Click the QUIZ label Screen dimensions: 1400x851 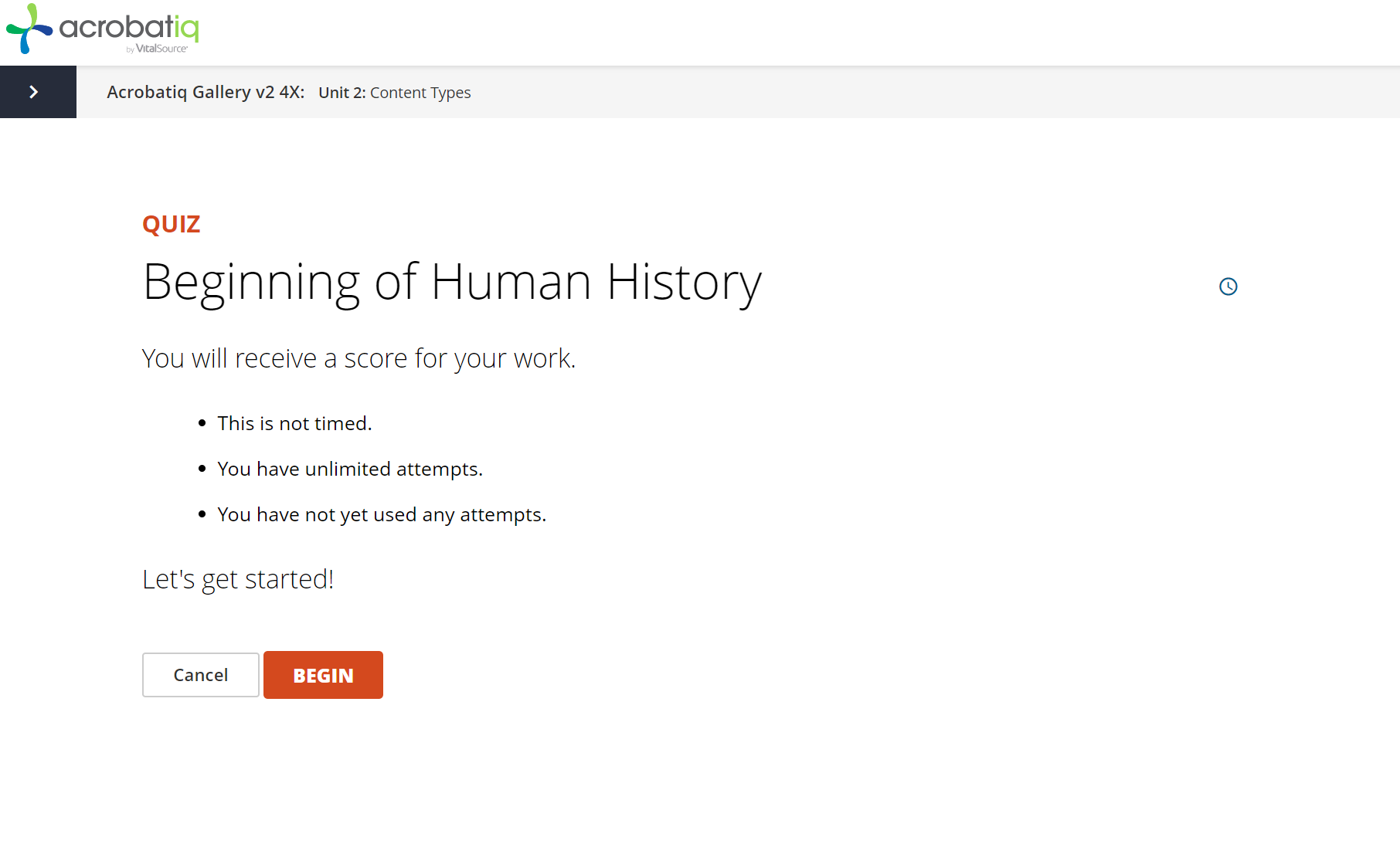point(172,224)
